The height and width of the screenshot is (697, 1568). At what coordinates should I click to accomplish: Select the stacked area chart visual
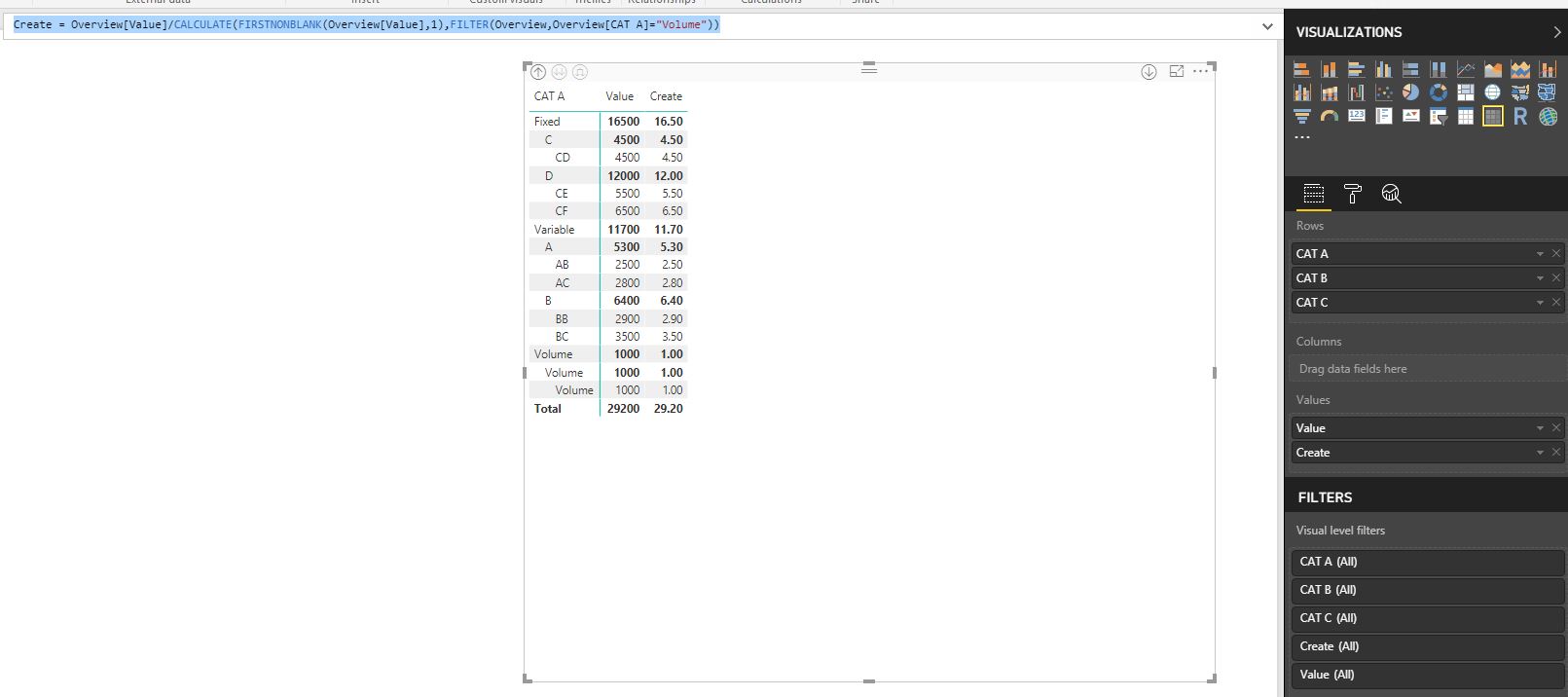click(1520, 69)
